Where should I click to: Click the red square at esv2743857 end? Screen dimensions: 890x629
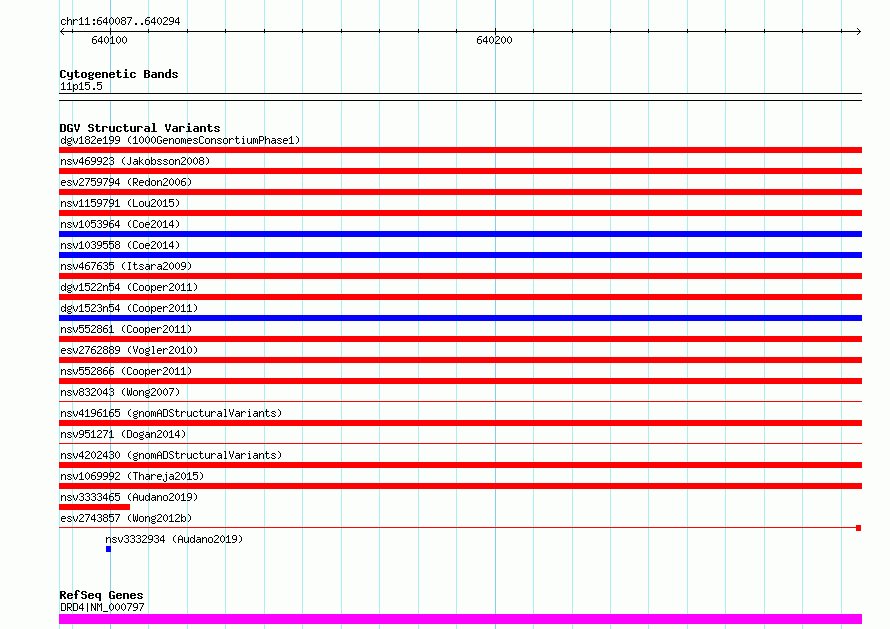point(859,528)
